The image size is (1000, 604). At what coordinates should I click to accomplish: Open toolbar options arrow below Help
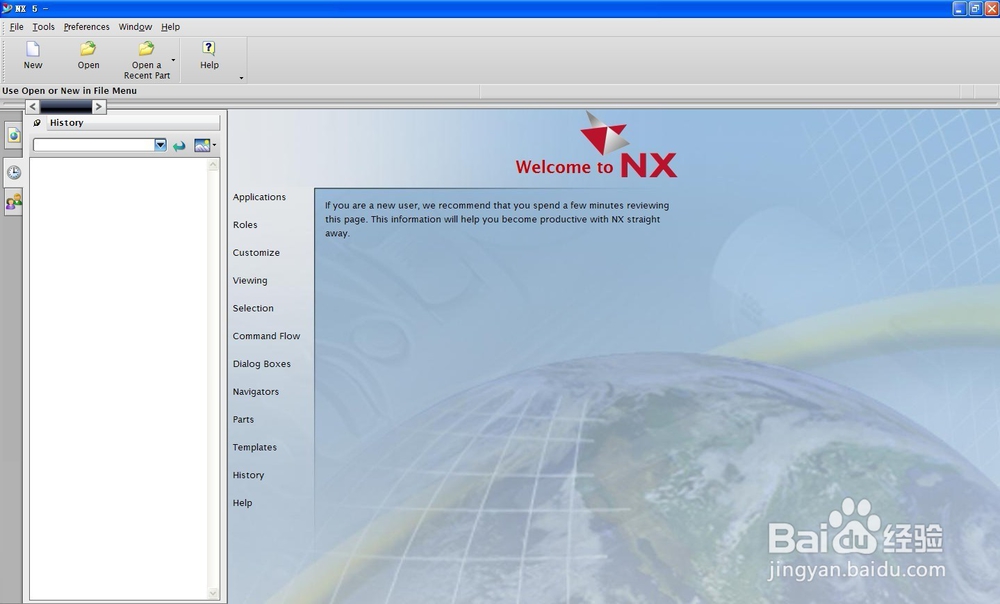point(241,78)
